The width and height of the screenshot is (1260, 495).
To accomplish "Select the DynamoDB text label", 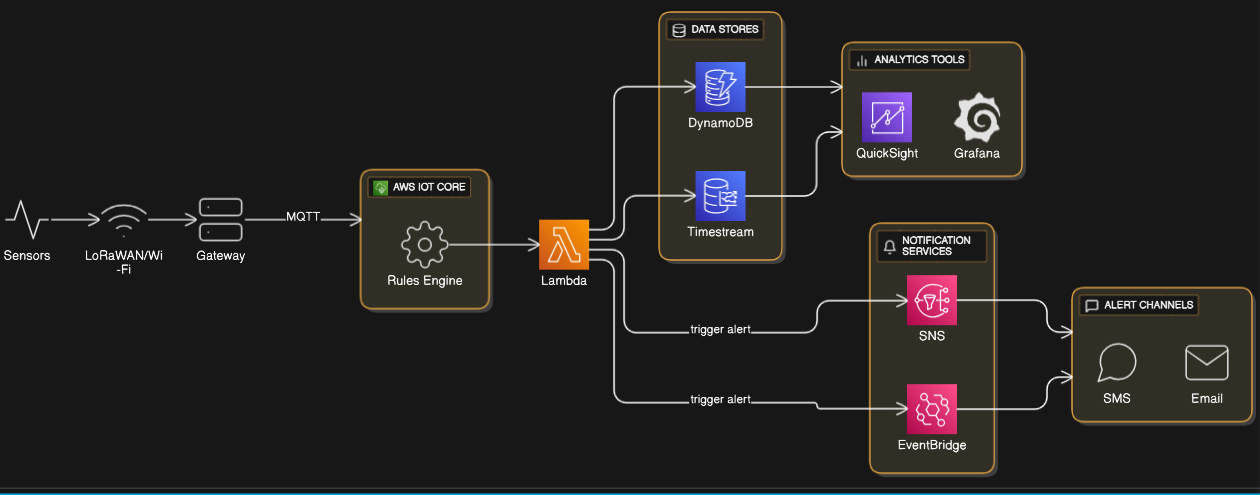I will (x=720, y=123).
